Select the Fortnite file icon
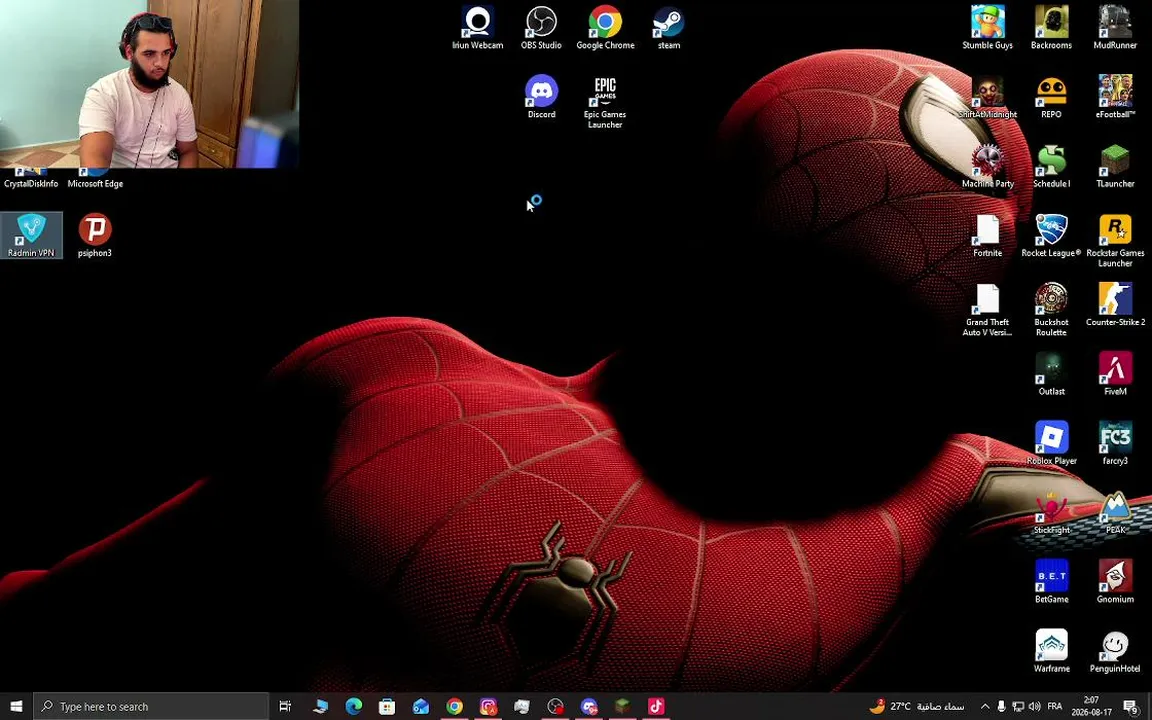 click(987, 235)
